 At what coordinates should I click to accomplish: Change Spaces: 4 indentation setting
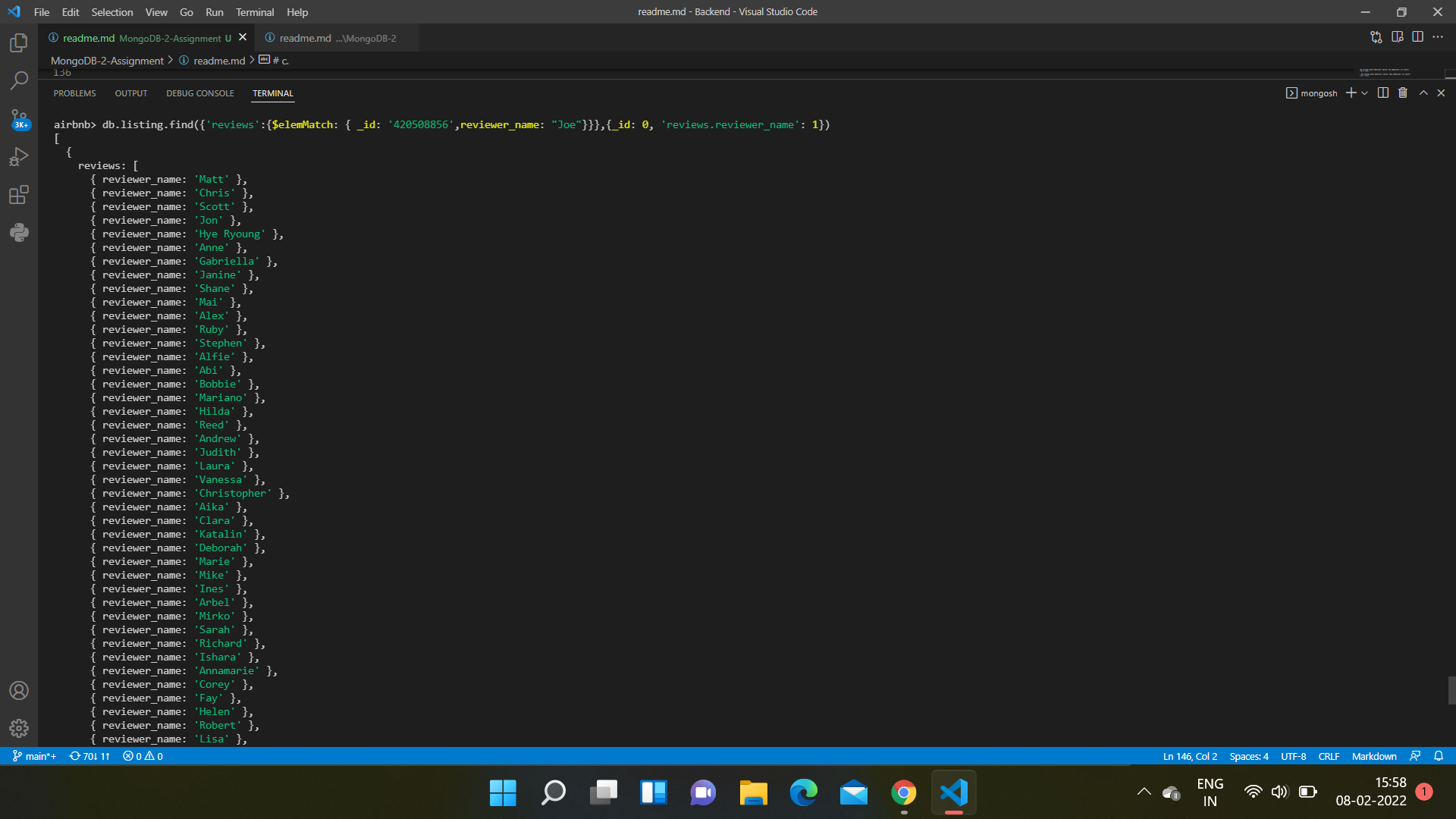(1249, 756)
